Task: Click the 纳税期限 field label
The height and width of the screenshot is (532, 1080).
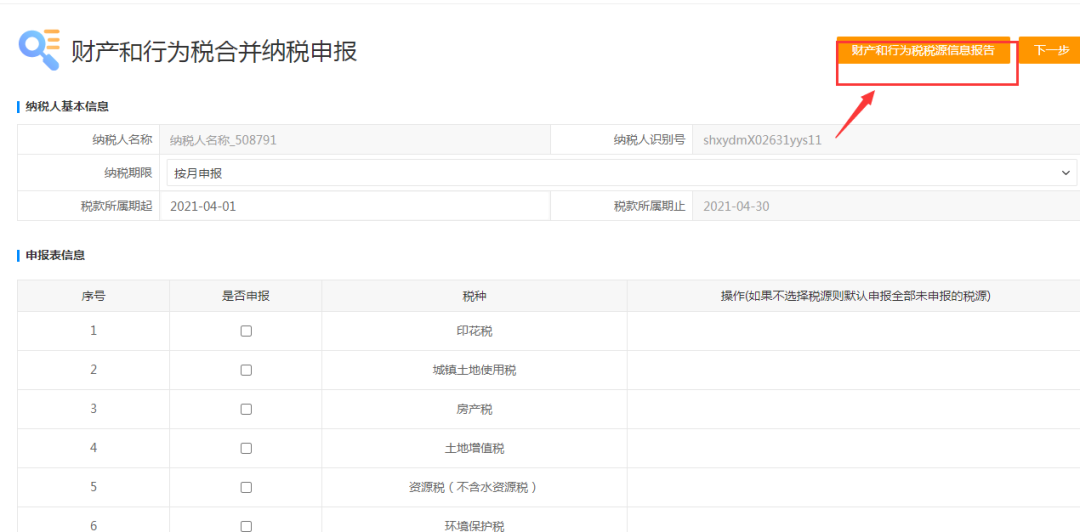Action: (127, 172)
